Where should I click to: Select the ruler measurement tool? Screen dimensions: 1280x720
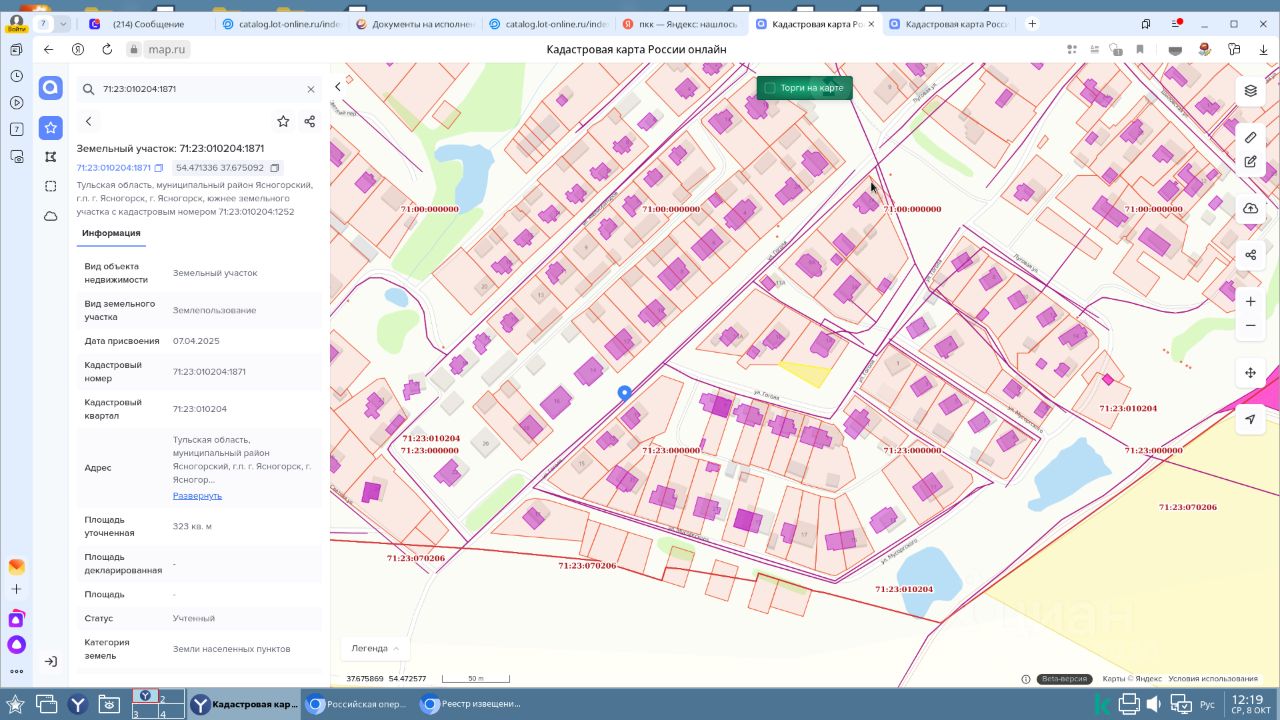[1250, 137]
